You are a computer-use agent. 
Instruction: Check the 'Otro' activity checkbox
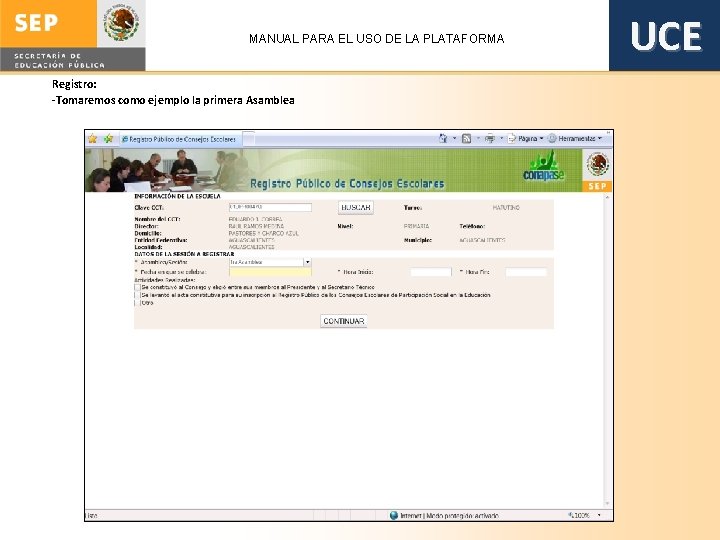coord(137,303)
